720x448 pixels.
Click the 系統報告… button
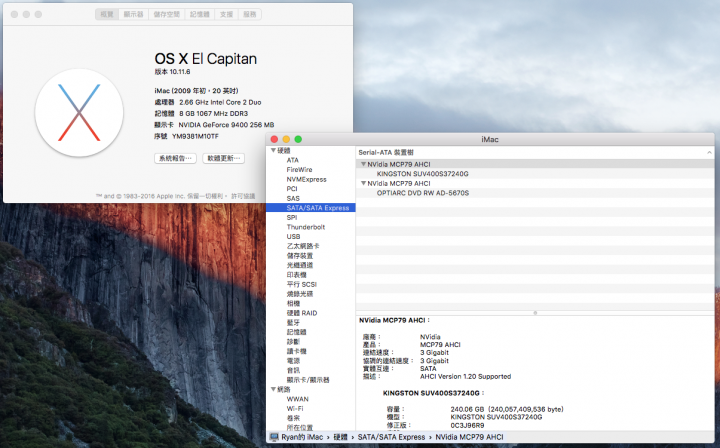click(x=175, y=158)
